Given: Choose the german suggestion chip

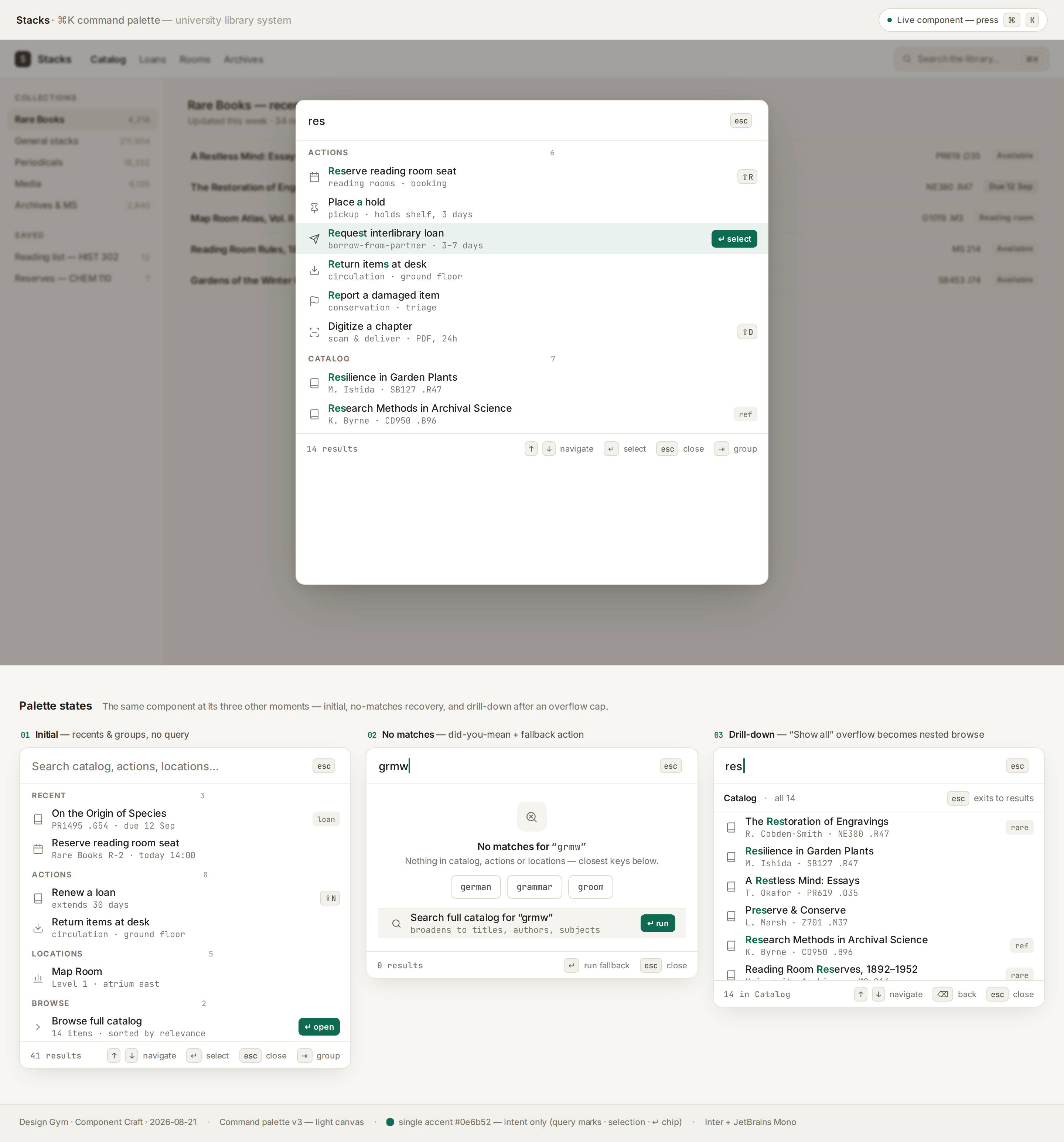Looking at the screenshot, I should tap(475, 887).
